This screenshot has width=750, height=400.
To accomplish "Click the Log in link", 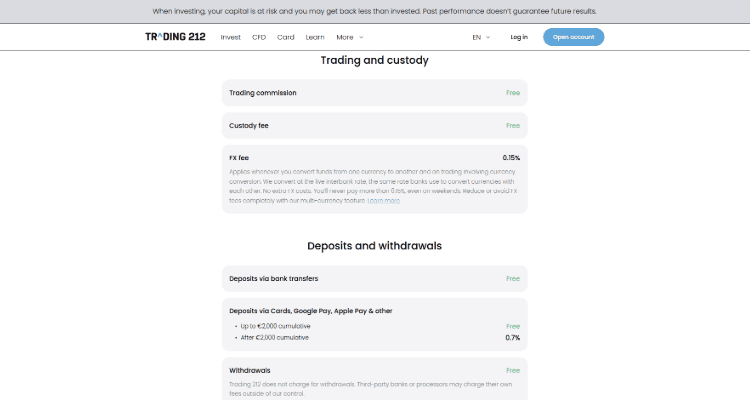I will click(519, 37).
